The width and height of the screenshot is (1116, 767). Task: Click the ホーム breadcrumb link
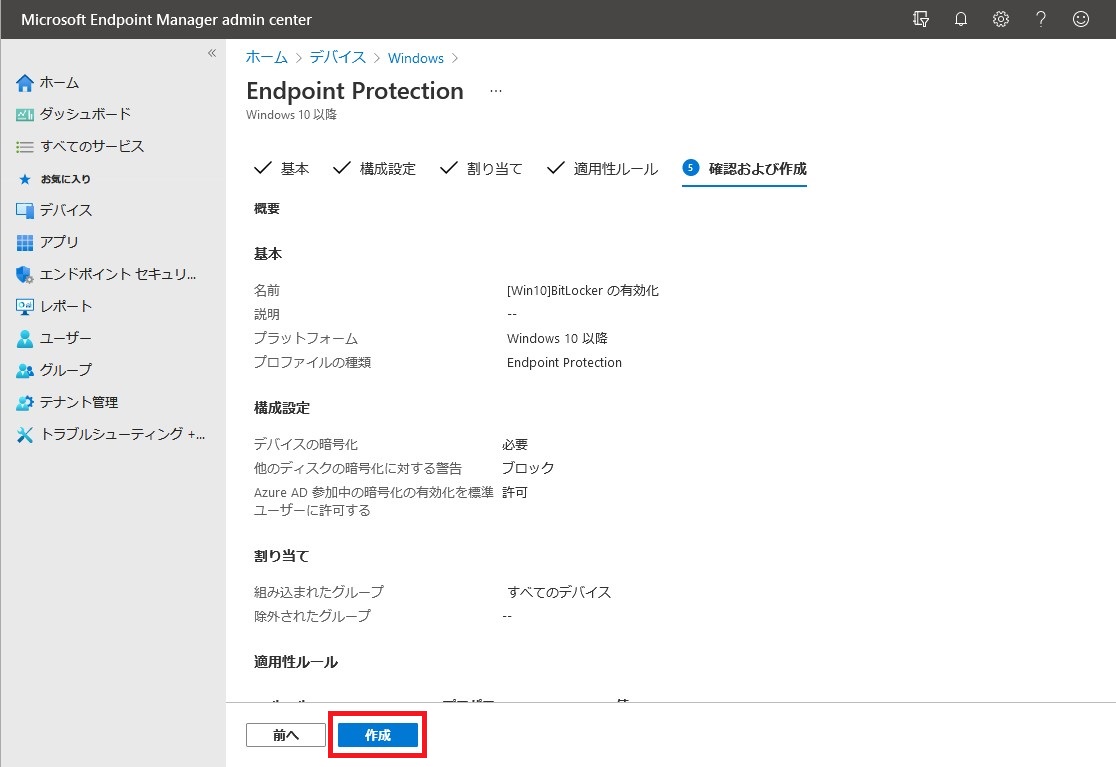tap(266, 58)
